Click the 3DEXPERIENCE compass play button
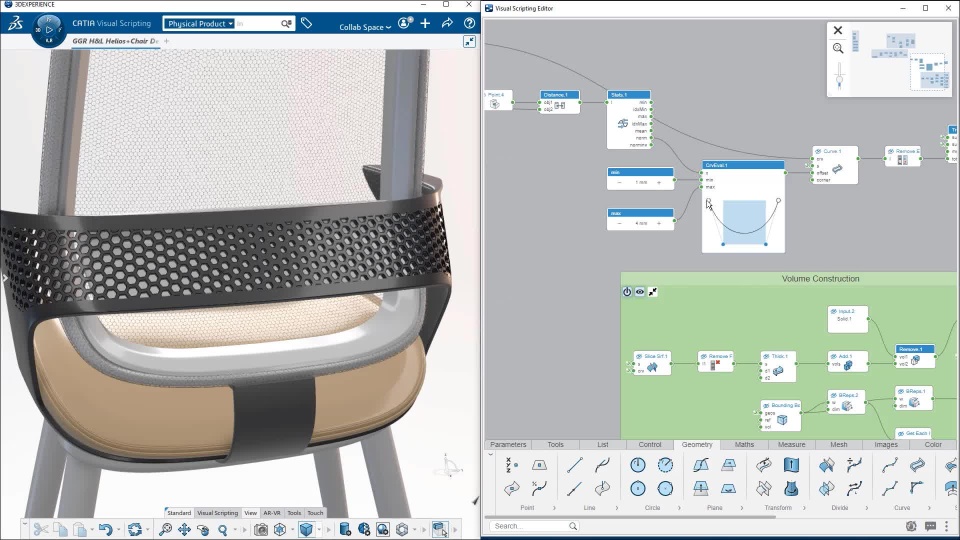The width and height of the screenshot is (960, 540). 49,29
